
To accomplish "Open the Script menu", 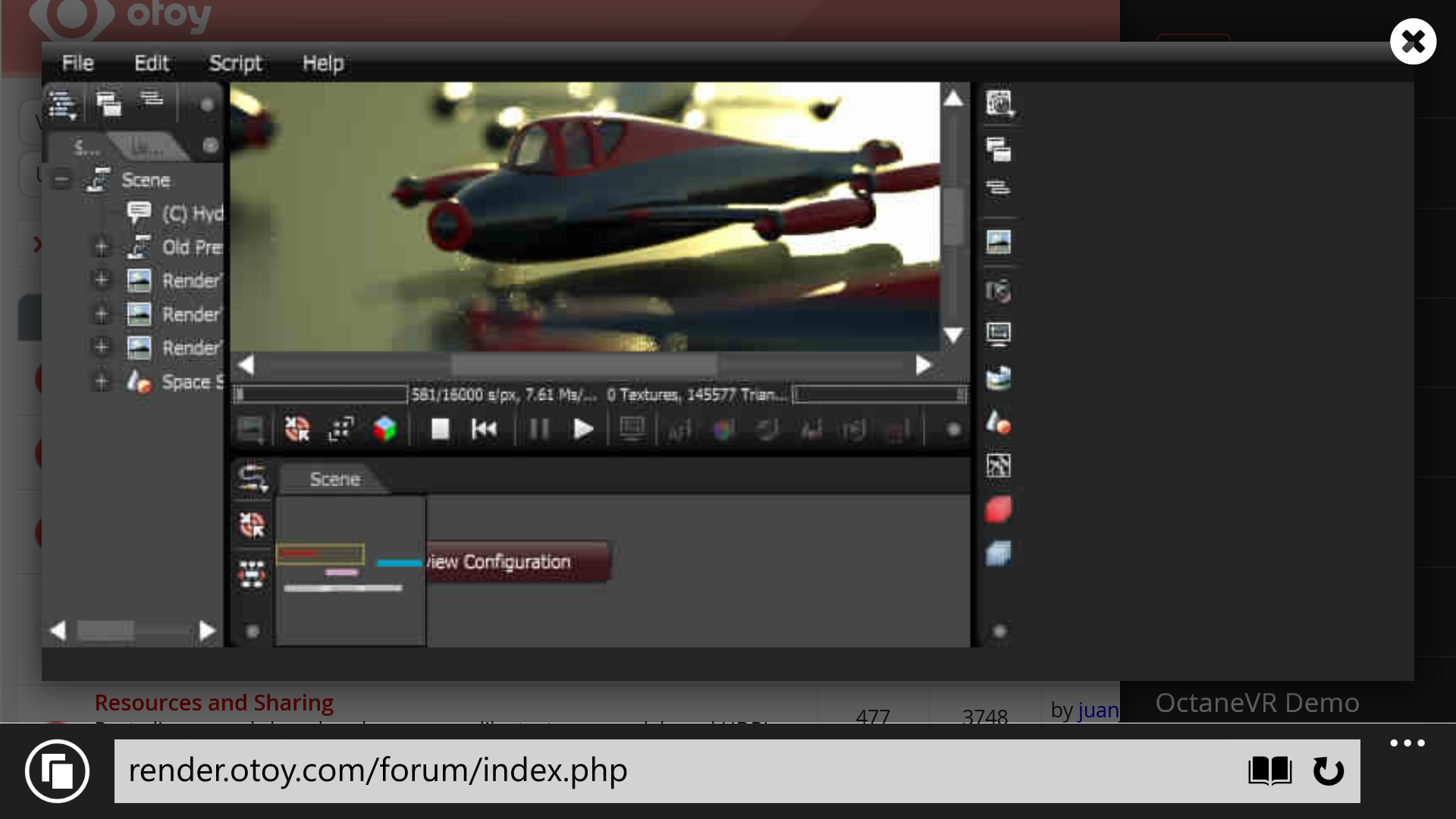I will click(235, 64).
